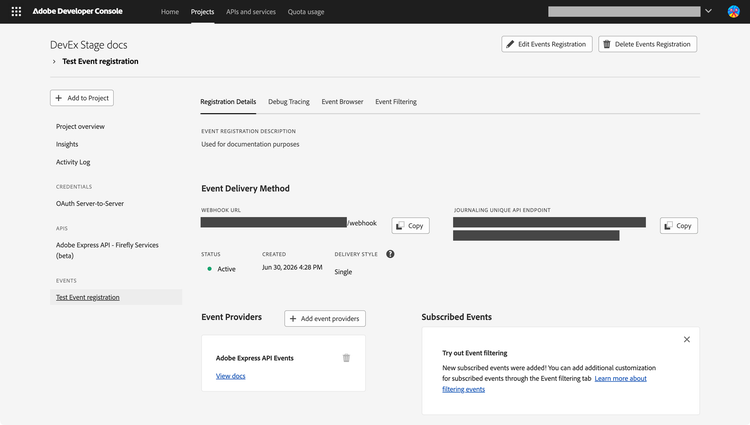Open Insights in sidebar
Viewport: 750px width, 425px height.
click(67, 144)
